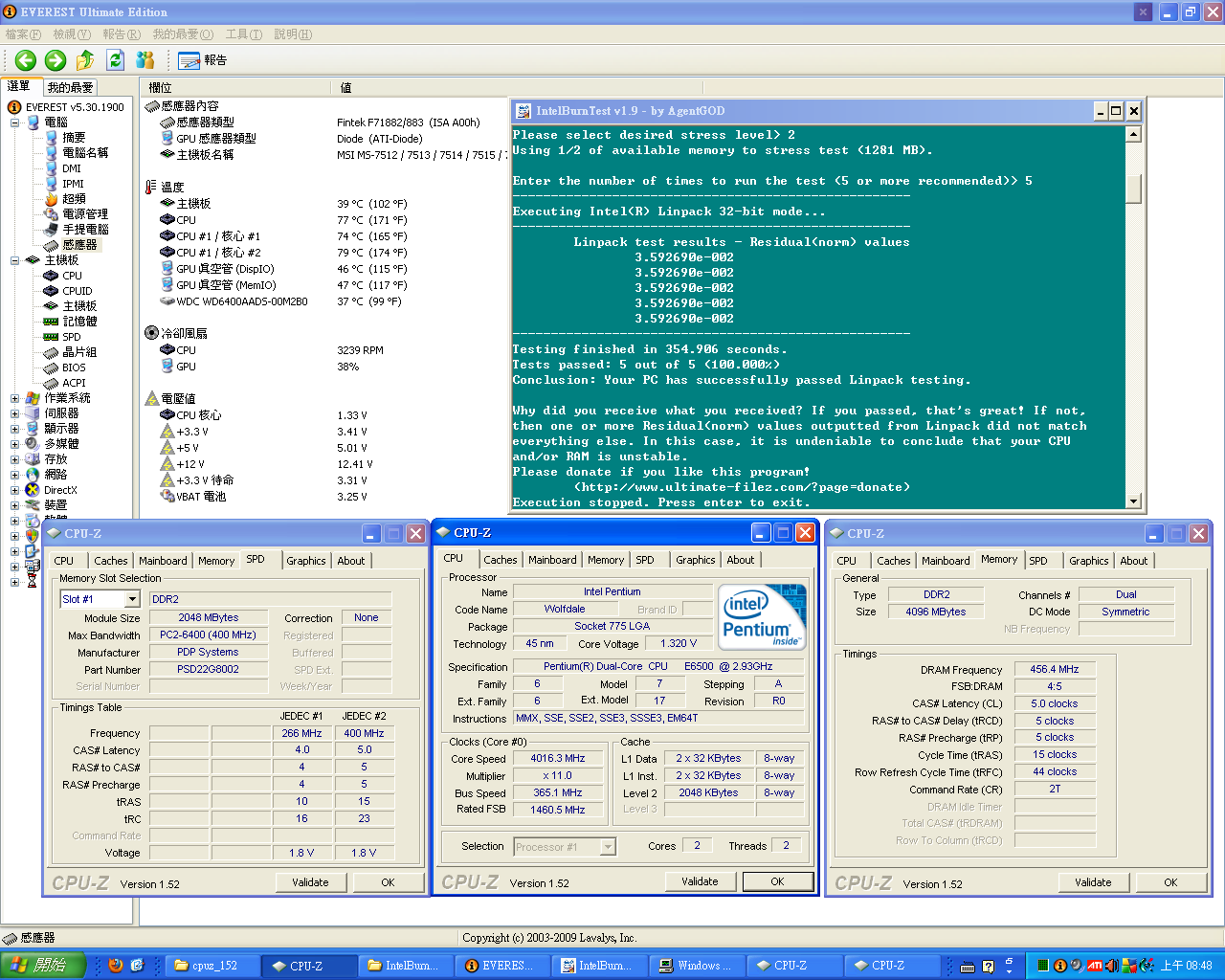Switch to Caches tab in CPU-Z processor window

pyautogui.click(x=501, y=560)
